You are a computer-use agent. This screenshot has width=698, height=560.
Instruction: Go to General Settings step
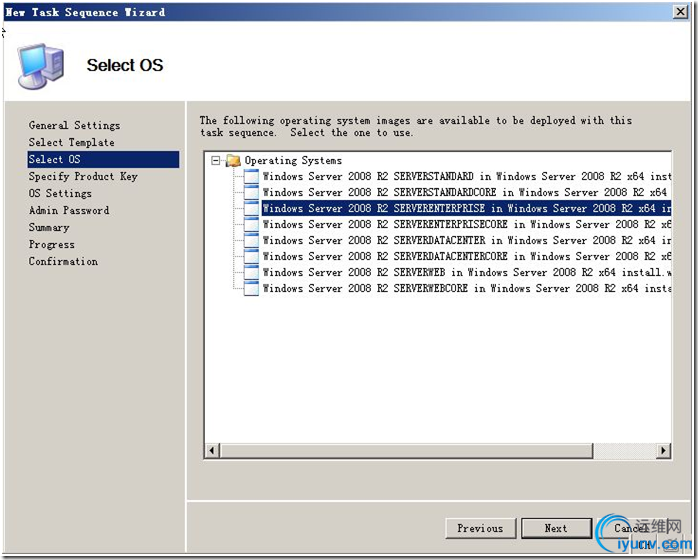74,126
